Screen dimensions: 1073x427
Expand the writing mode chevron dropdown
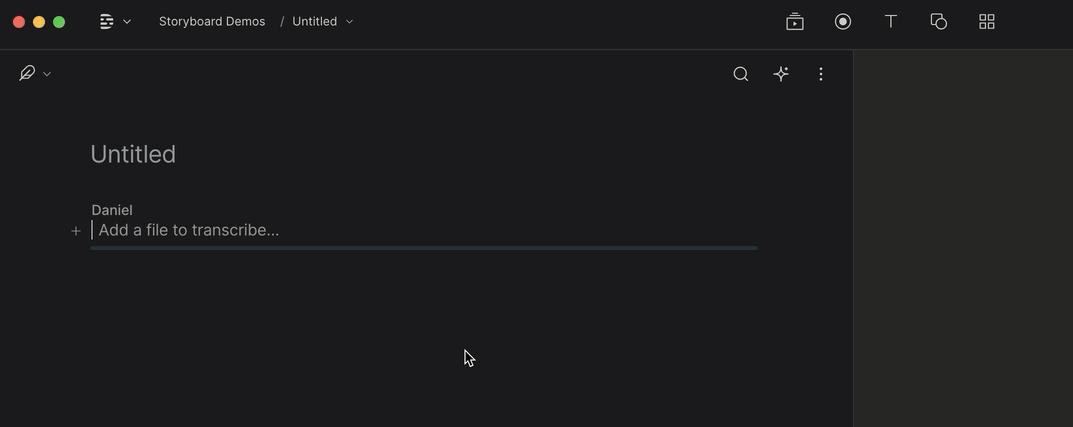pos(47,74)
